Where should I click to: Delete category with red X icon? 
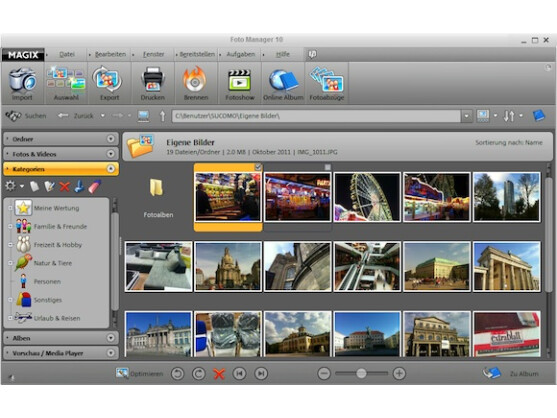[64, 186]
